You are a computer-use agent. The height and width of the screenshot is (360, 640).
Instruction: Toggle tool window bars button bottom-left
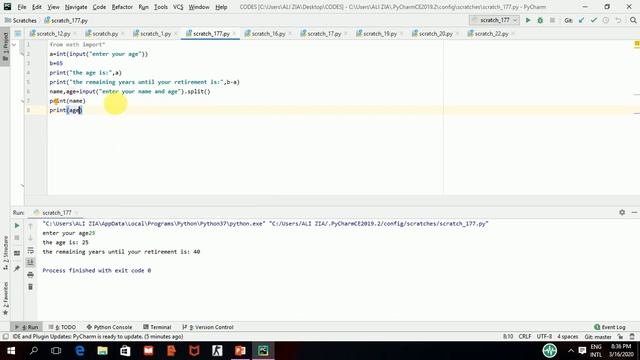tap(5, 337)
